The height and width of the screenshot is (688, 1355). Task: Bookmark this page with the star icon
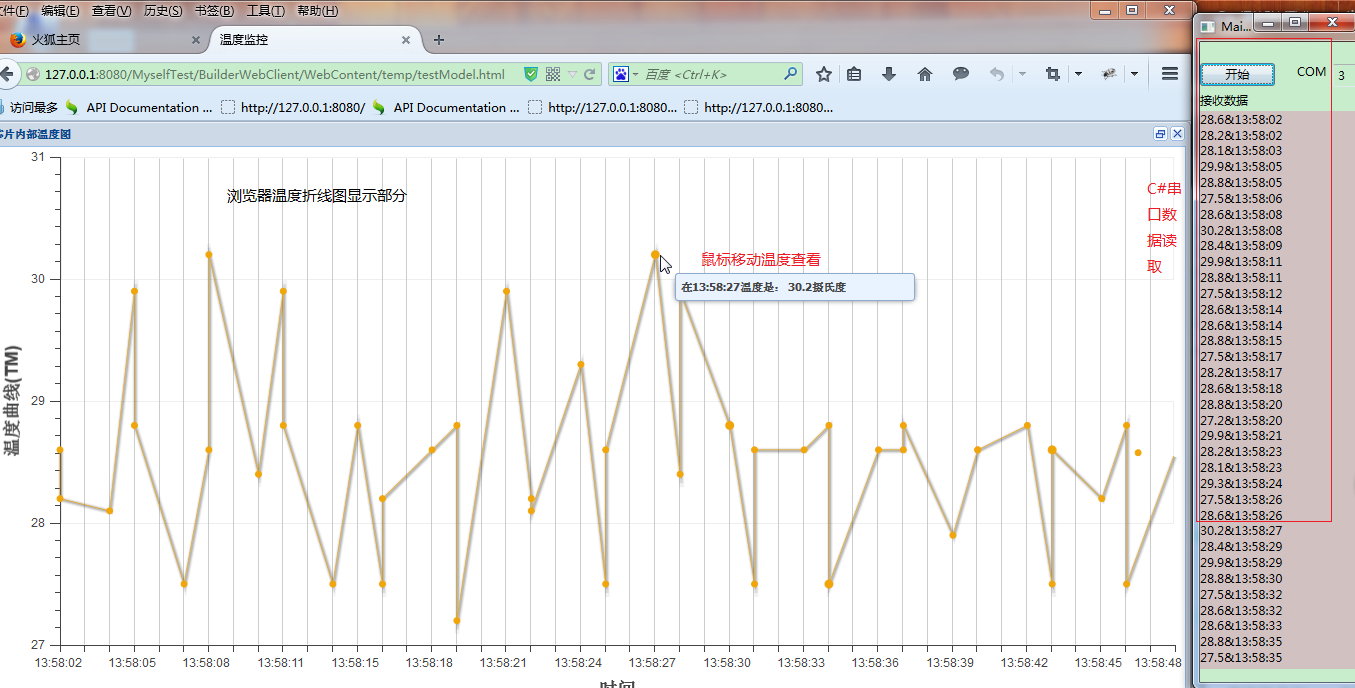(x=824, y=74)
